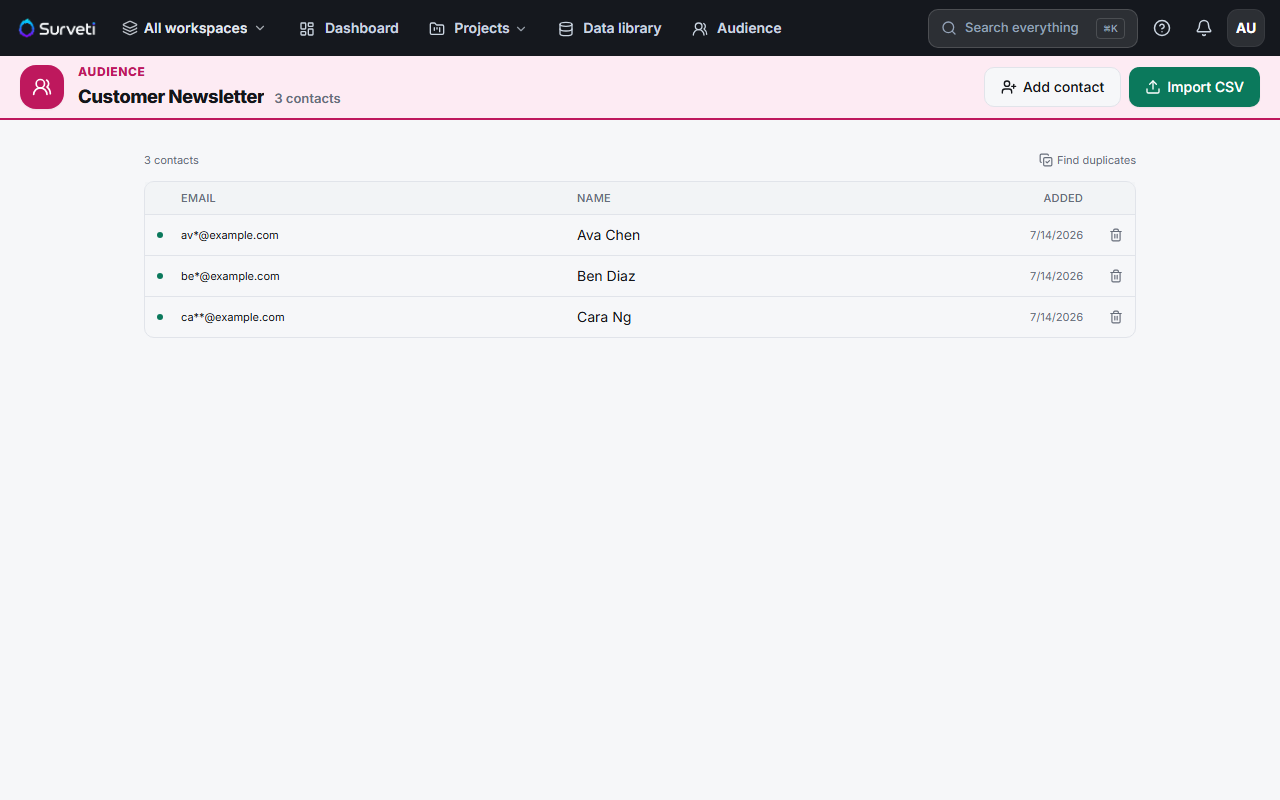Click the EMAIL column header
The height and width of the screenshot is (800, 1280).
pyautogui.click(x=198, y=198)
